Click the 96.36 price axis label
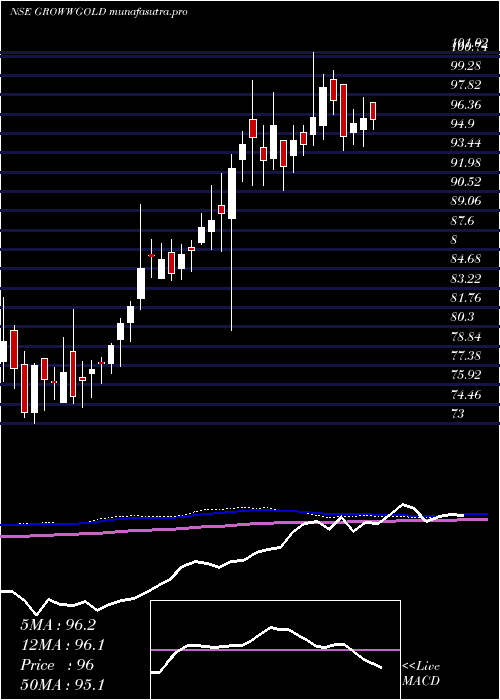This screenshot has height=700, width=500. click(x=466, y=104)
